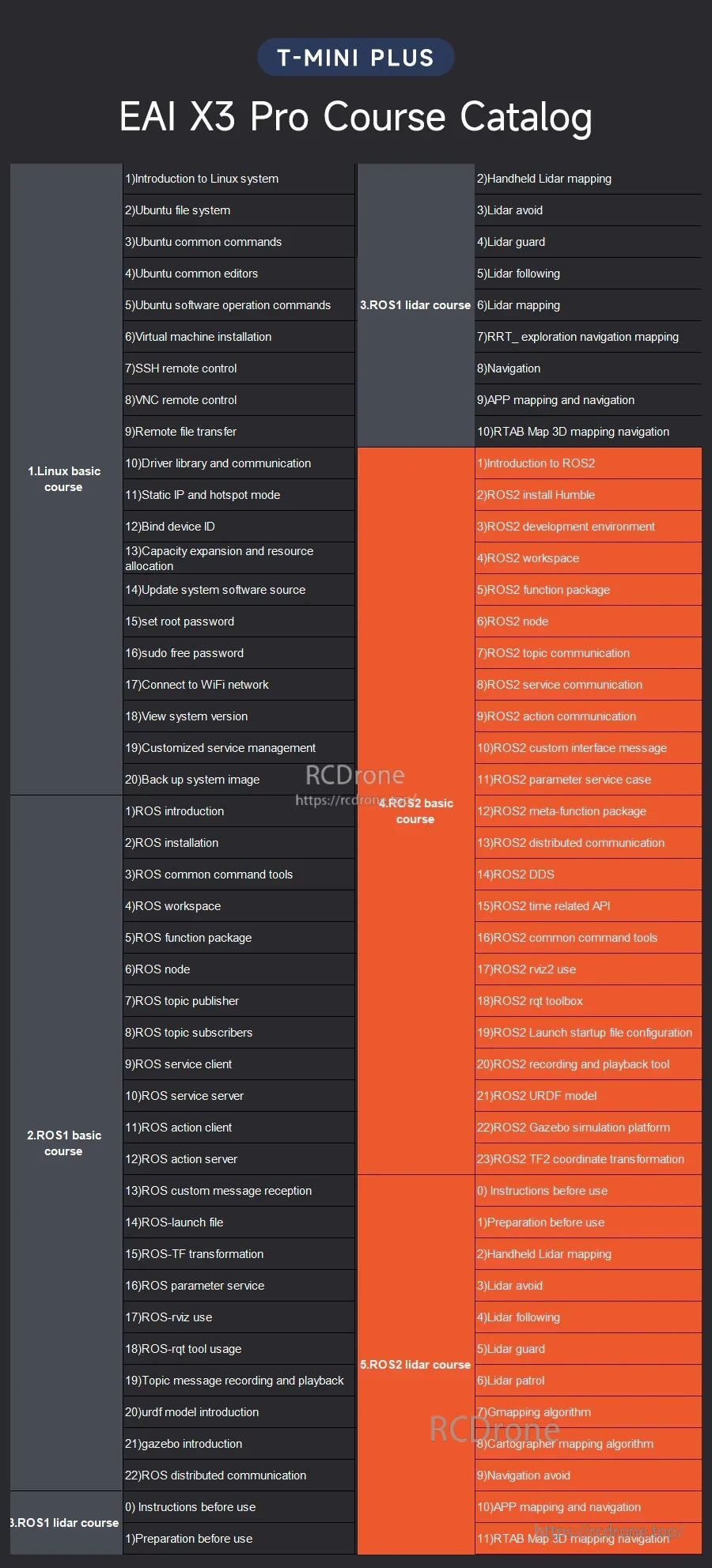Open the rcdrone watermark link at center
This screenshot has height=1568, width=712.
(356, 800)
